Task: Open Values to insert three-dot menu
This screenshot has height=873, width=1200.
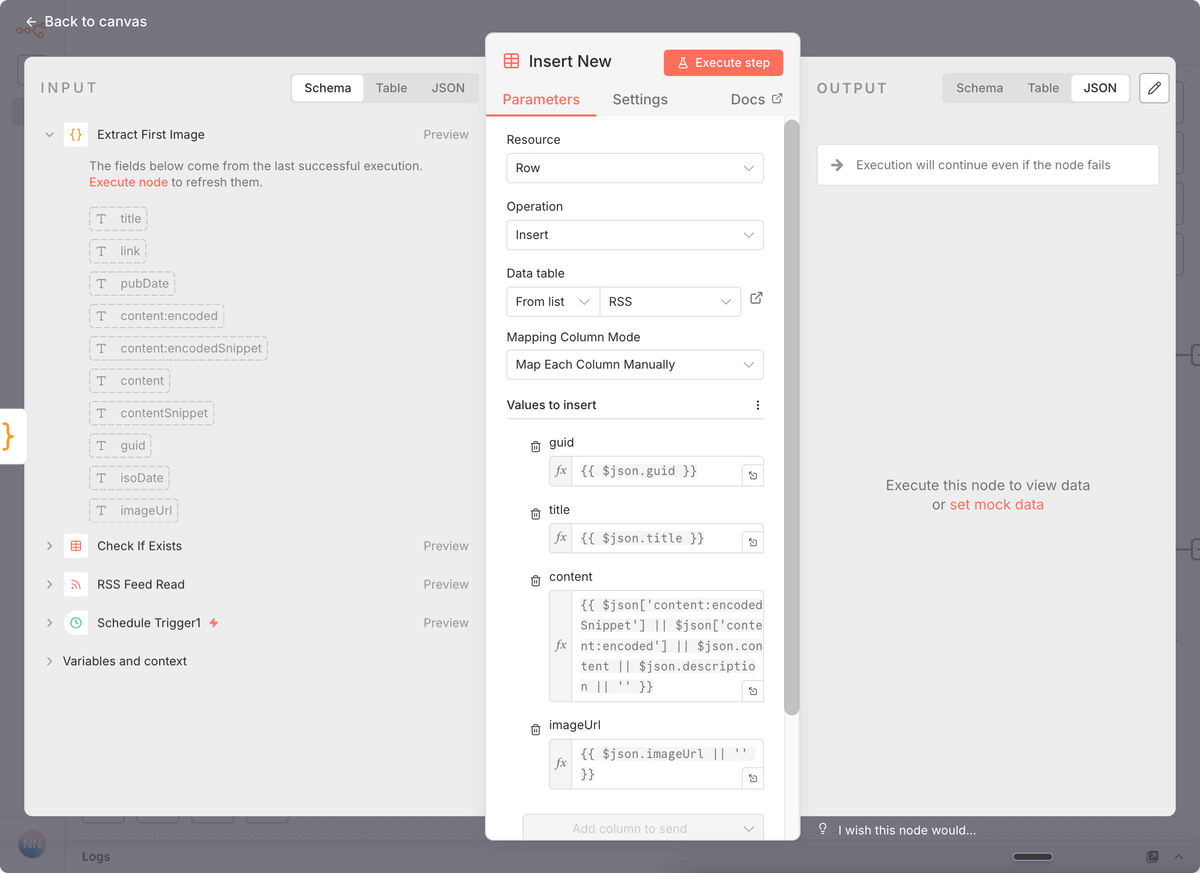Action: (x=757, y=405)
